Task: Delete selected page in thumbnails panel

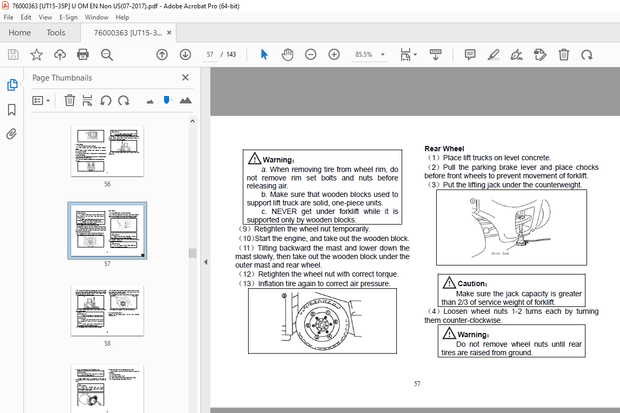Action: coord(70,100)
